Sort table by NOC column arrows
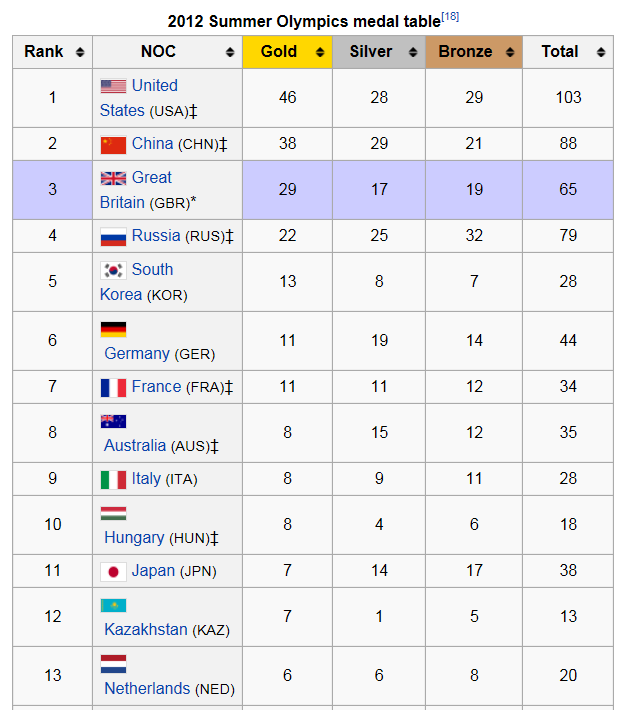The height and width of the screenshot is (710, 622). click(x=230, y=52)
